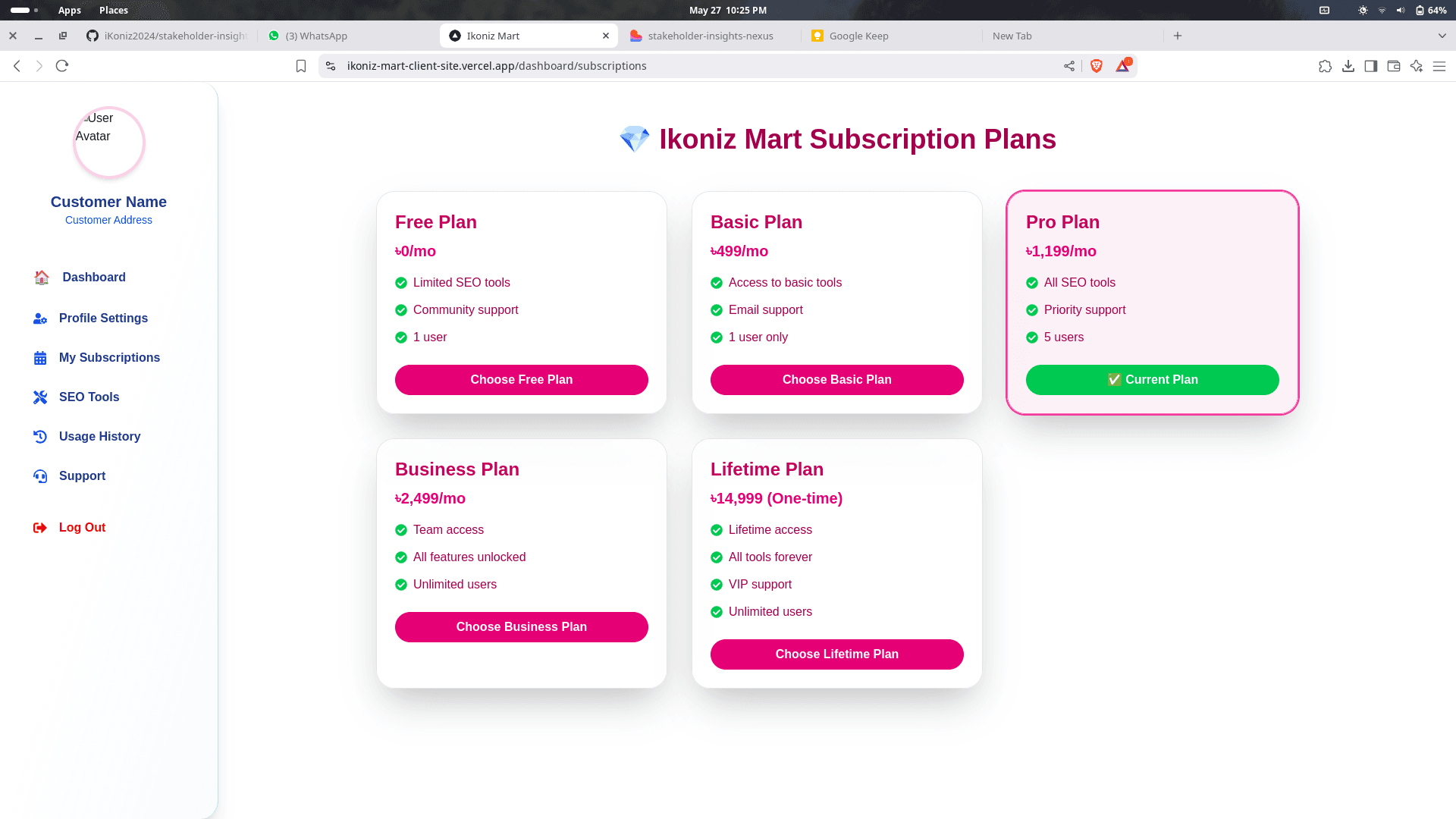Image resolution: width=1456 pixels, height=819 pixels.
Task: Open the Apps menu in top bar
Action: pos(70,10)
